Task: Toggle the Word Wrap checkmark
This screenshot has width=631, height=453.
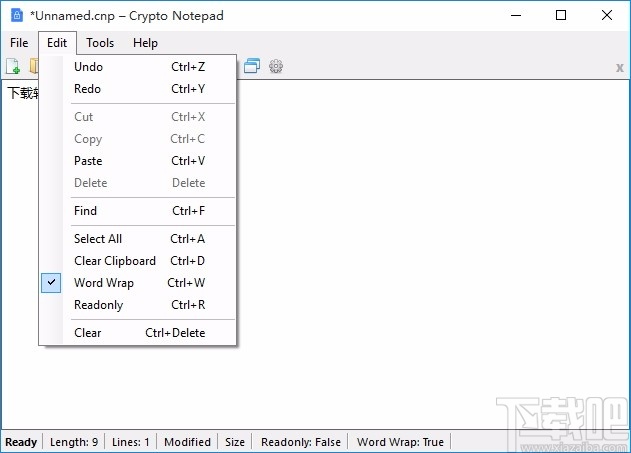Action: click(51, 283)
